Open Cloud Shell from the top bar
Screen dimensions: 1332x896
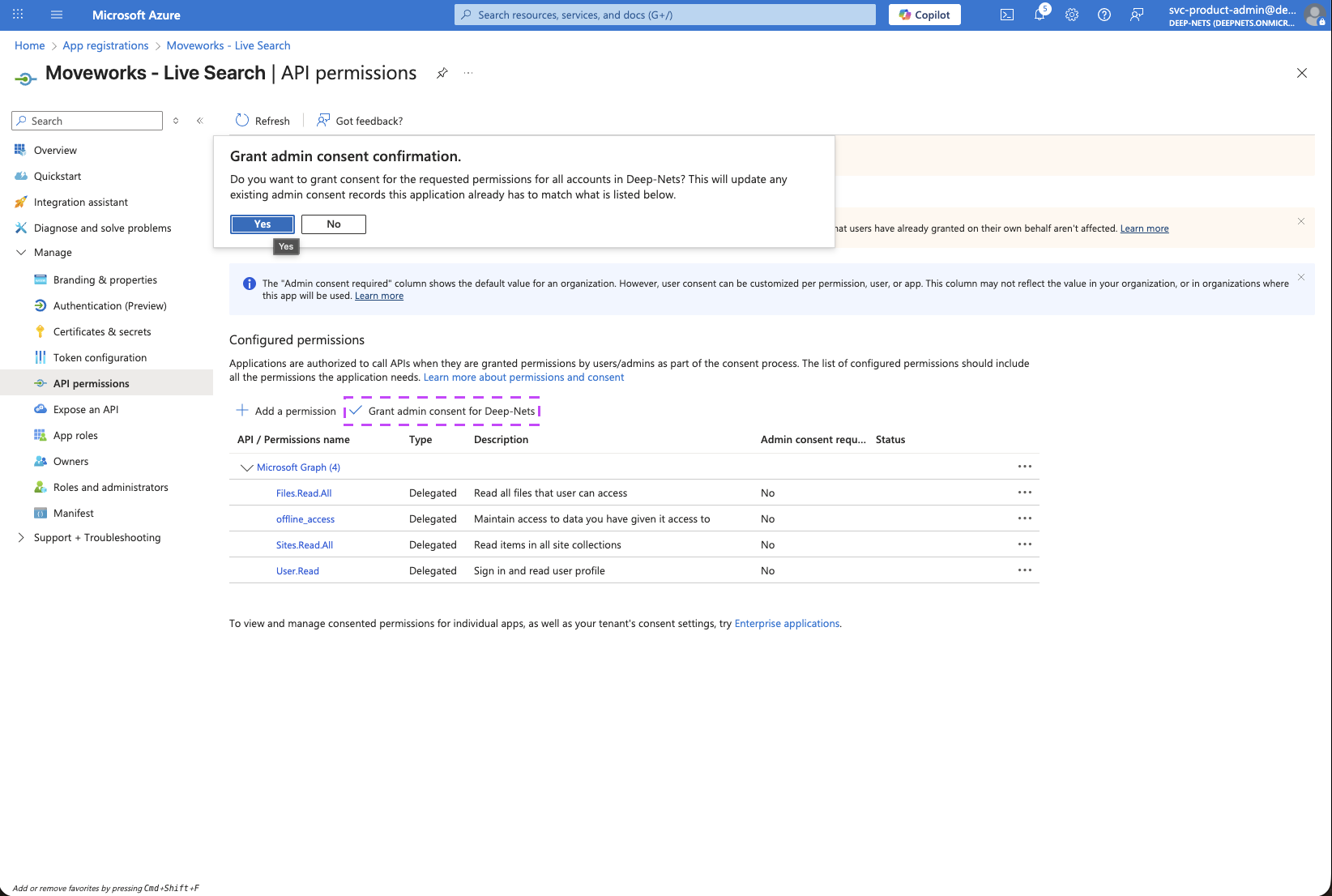click(1007, 15)
